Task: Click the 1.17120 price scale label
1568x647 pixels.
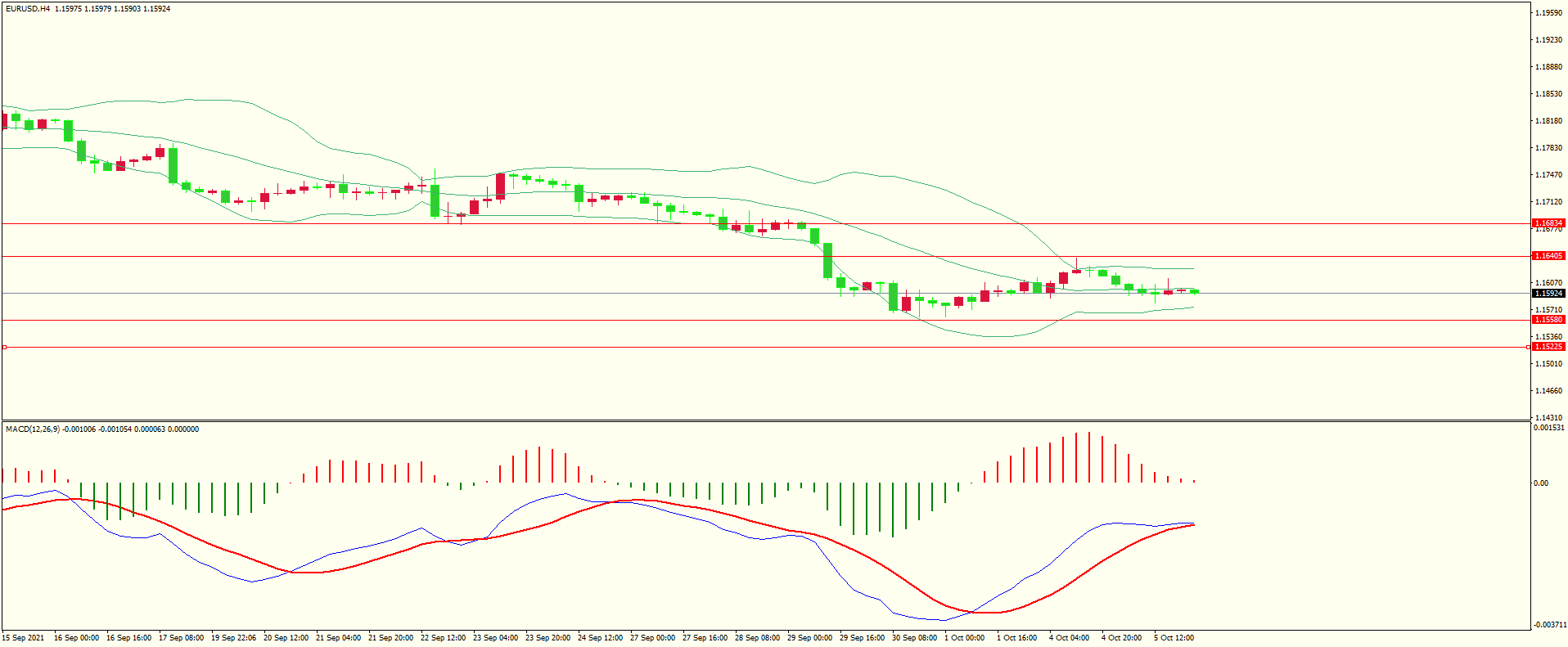Action: point(1548,202)
